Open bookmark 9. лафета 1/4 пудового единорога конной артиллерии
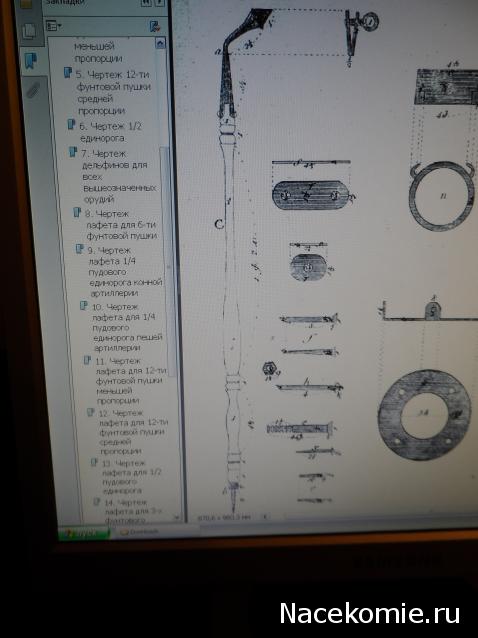Viewport: 478px width, 638px height. pos(124,271)
